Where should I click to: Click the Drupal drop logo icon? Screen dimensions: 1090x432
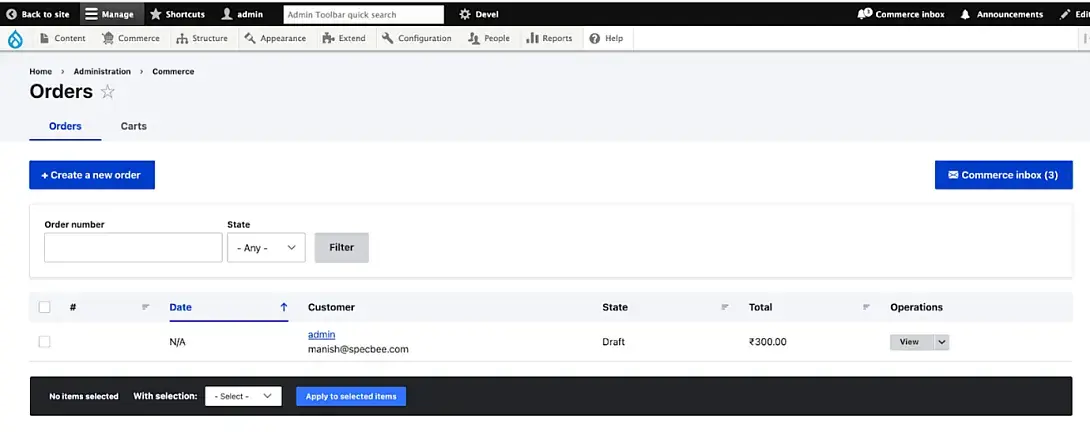(15, 39)
